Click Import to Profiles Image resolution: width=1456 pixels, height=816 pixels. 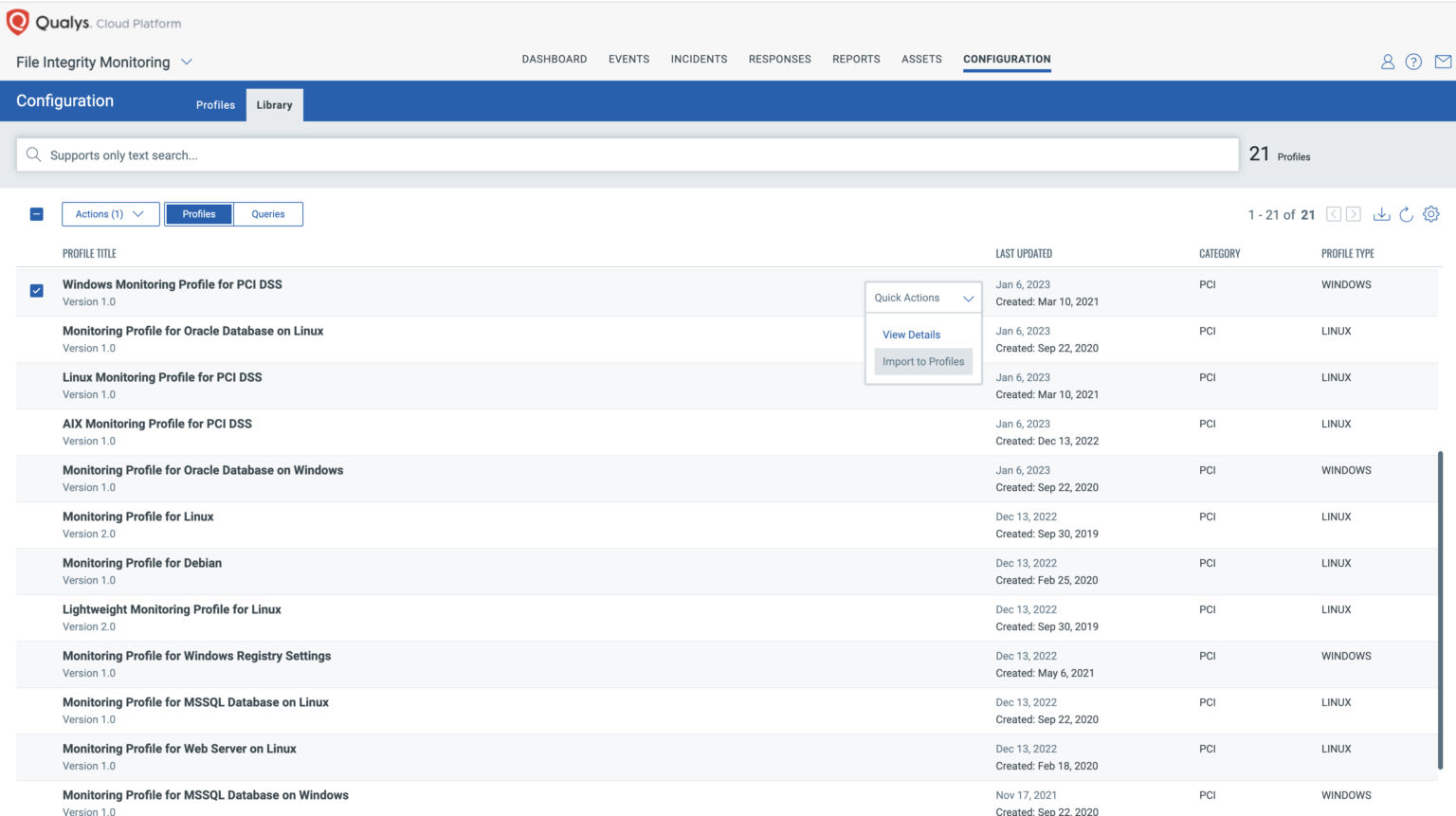[x=922, y=361]
